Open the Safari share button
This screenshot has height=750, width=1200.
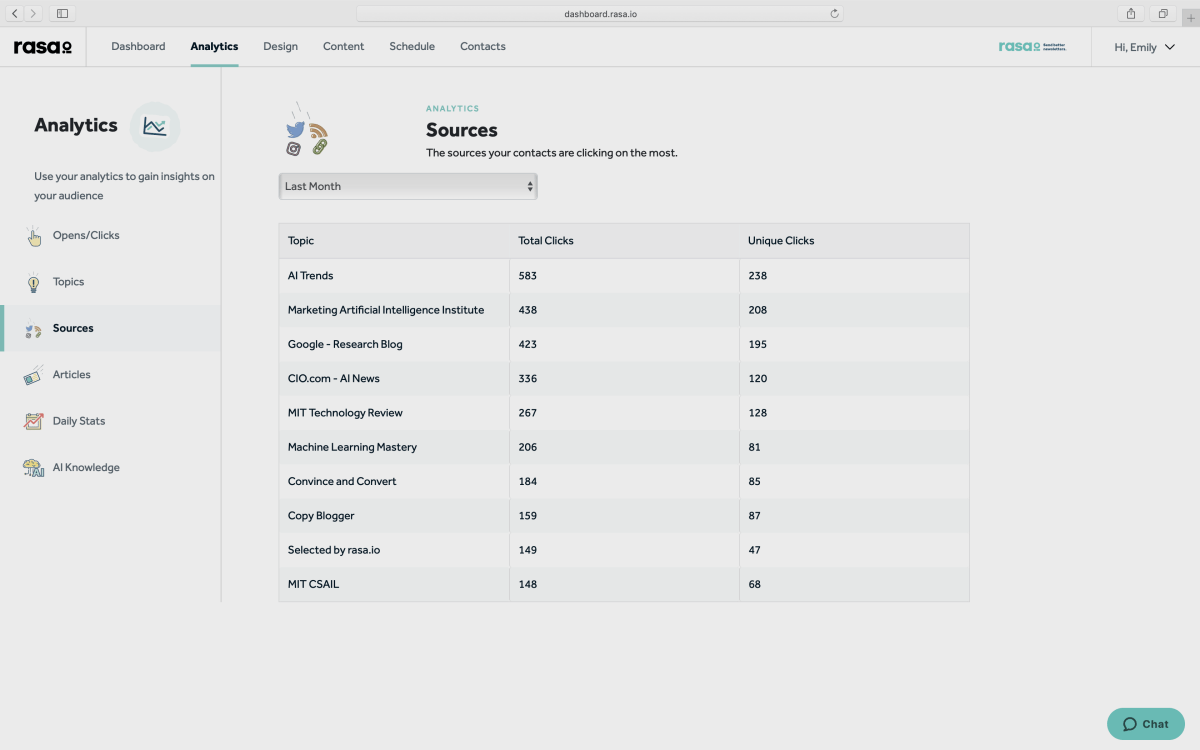pos(1131,13)
